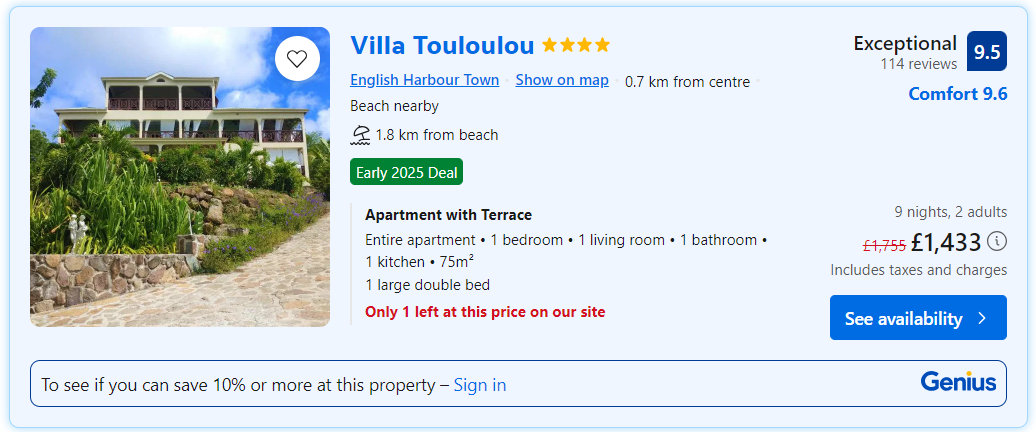Click the Apartment with Terrace room title
Viewport: 1036px width, 432px height.
pyautogui.click(x=448, y=215)
